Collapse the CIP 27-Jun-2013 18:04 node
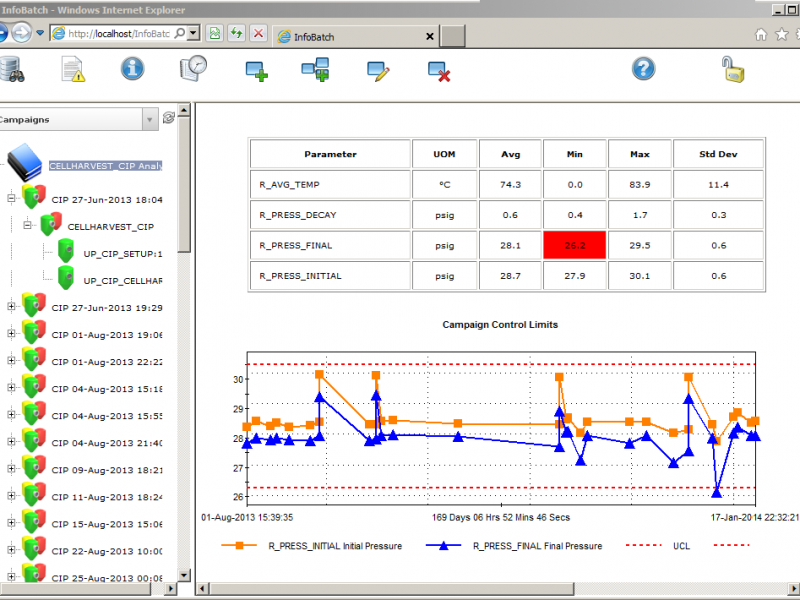Screen dimensions: 800x600 (x=11, y=198)
